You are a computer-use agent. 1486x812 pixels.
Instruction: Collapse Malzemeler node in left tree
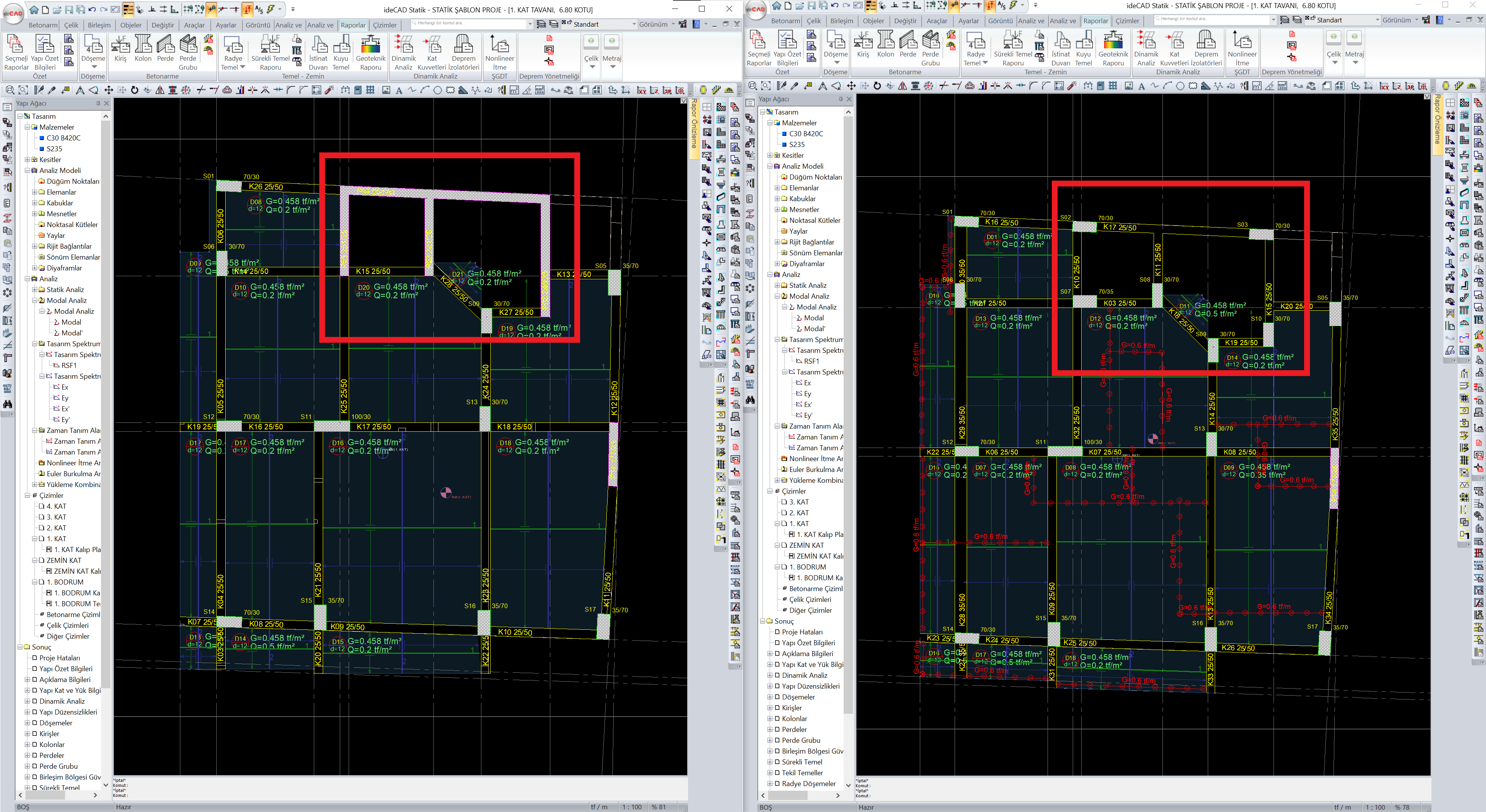pos(27,127)
